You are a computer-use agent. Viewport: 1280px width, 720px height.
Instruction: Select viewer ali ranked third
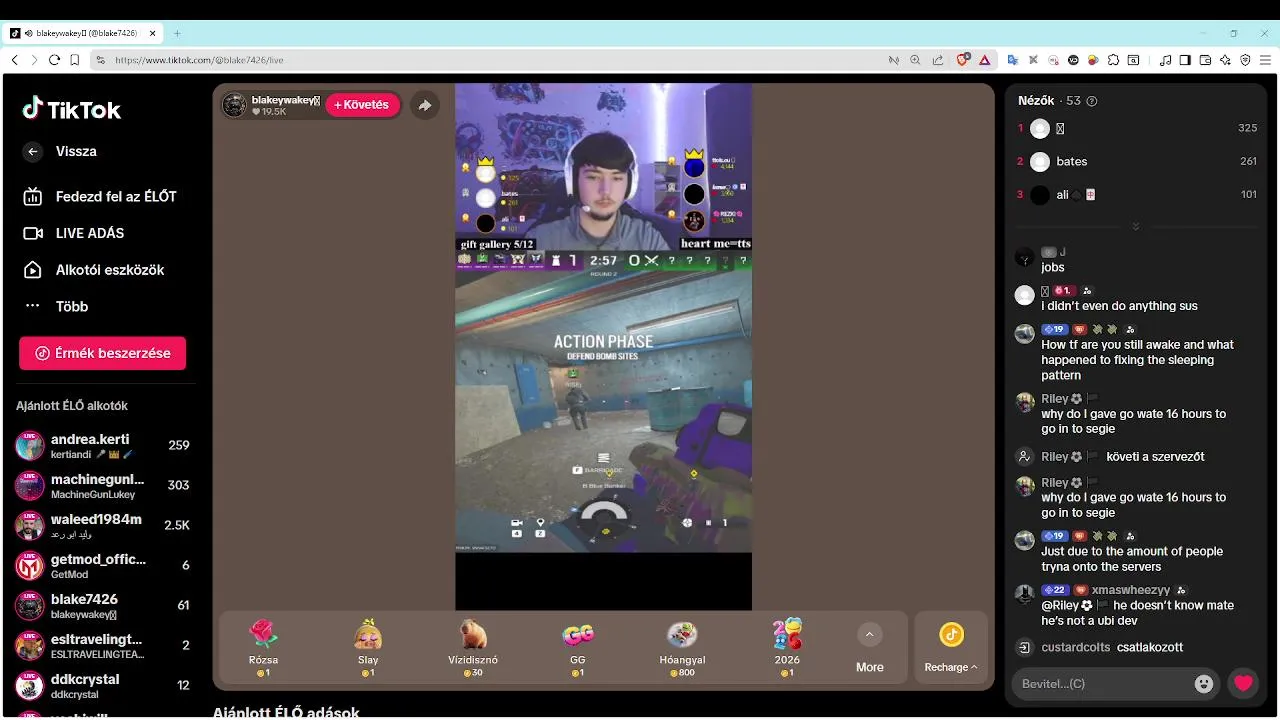pyautogui.click(x=1137, y=194)
